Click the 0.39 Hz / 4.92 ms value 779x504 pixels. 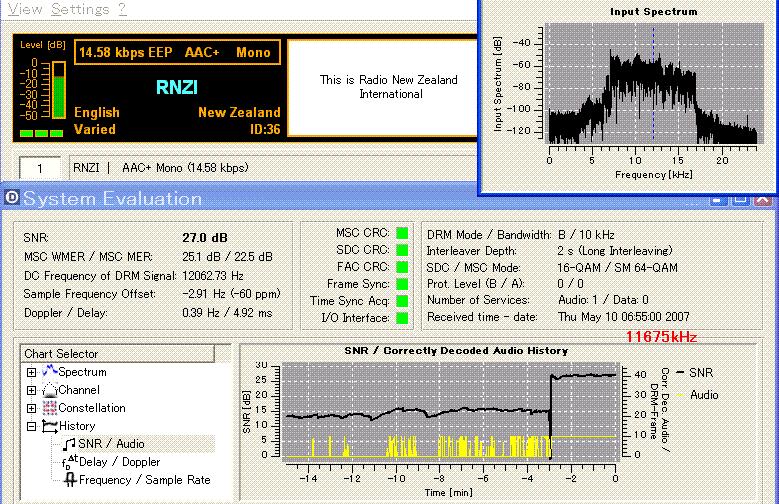(228, 313)
